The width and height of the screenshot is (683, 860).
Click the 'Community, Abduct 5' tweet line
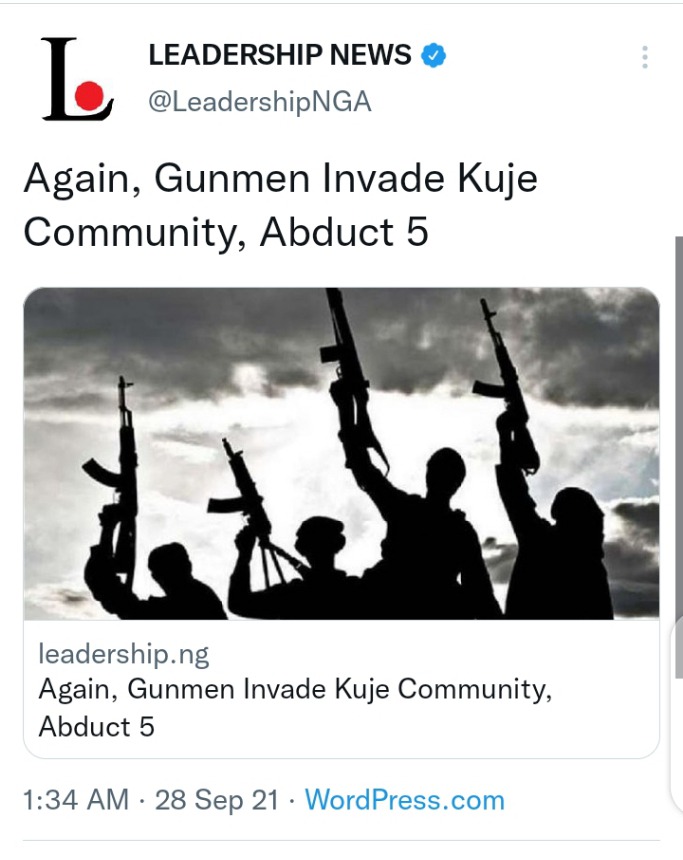(225, 233)
